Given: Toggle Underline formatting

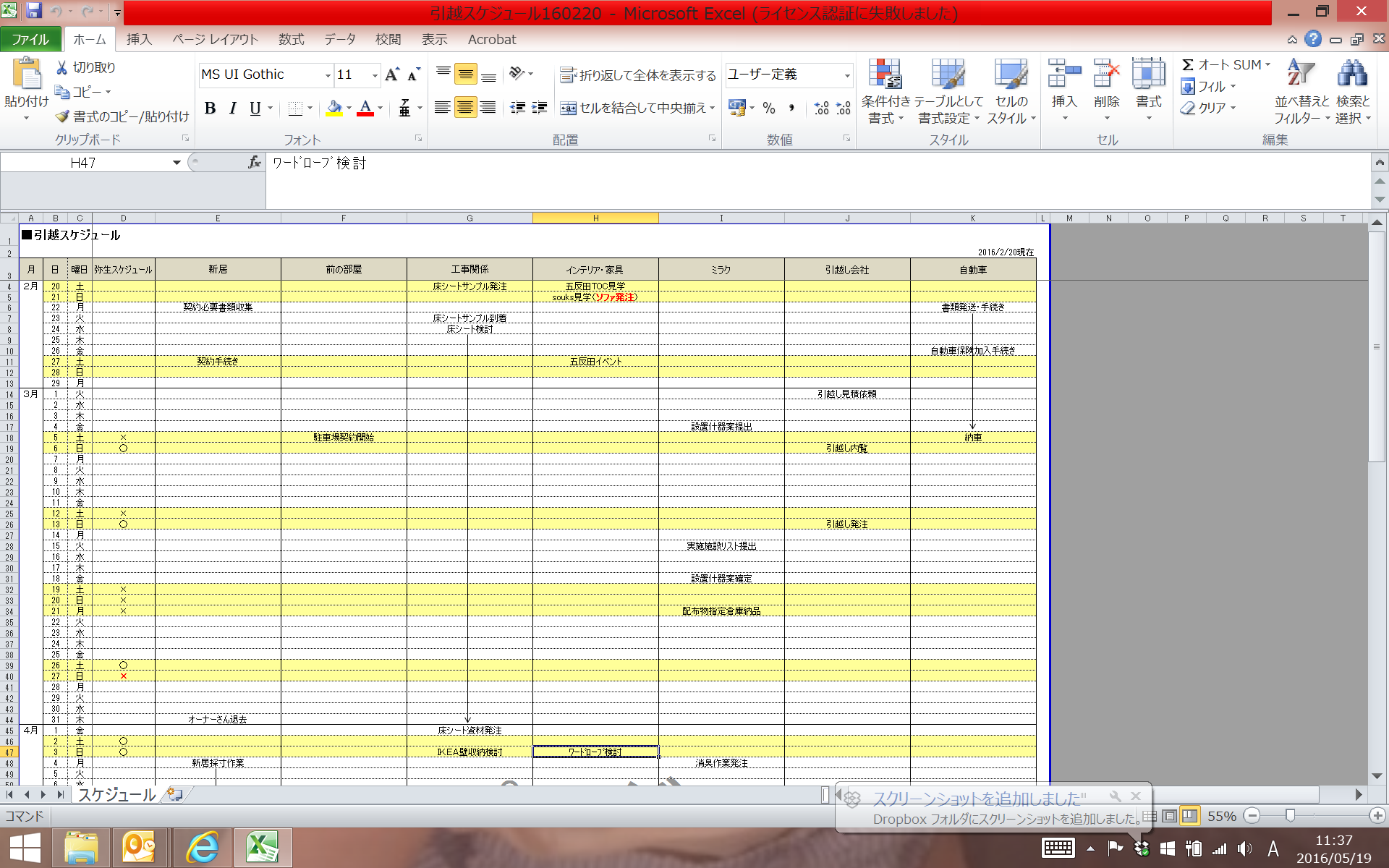Looking at the screenshot, I should 255,109.
